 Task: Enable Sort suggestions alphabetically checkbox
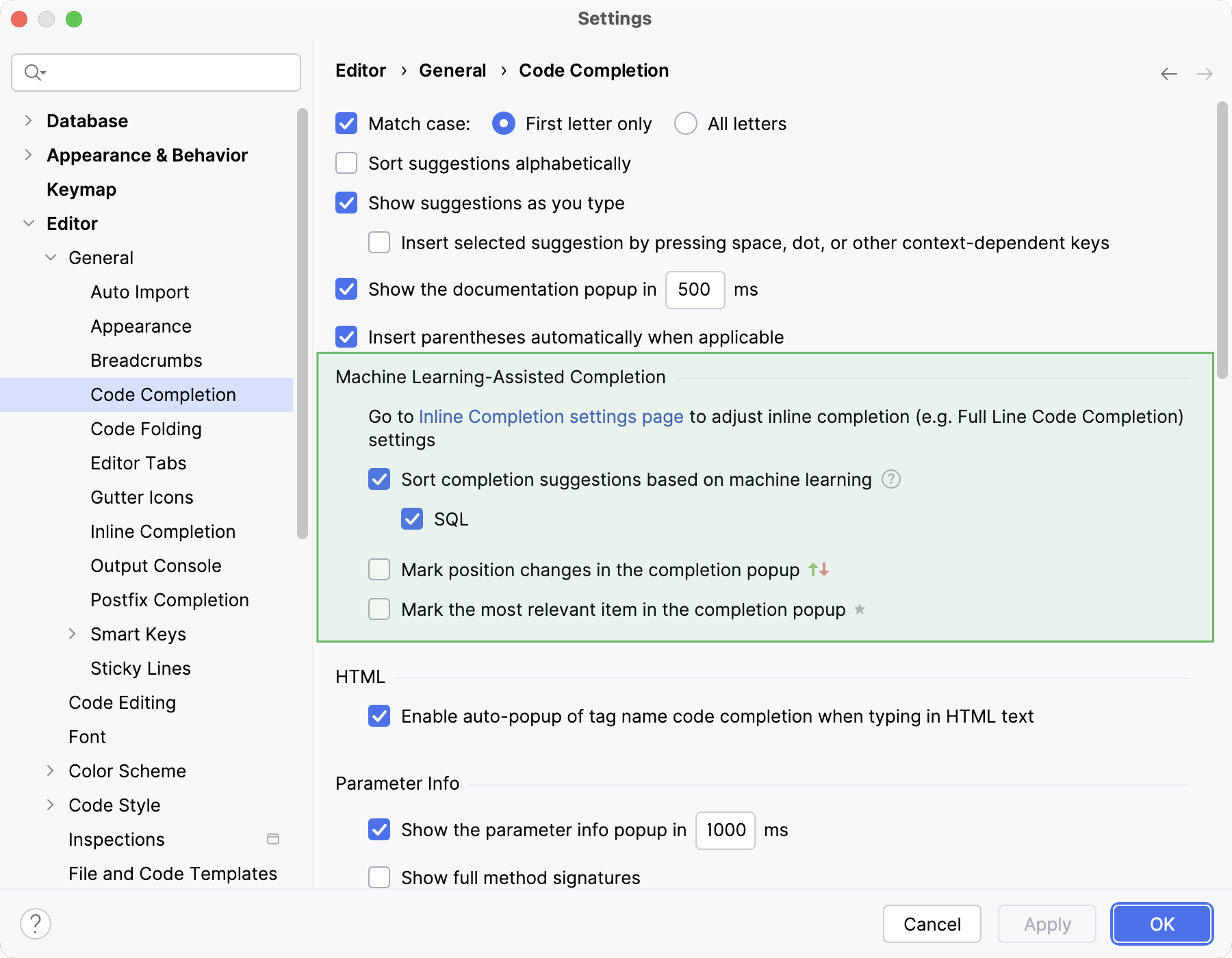pos(346,164)
